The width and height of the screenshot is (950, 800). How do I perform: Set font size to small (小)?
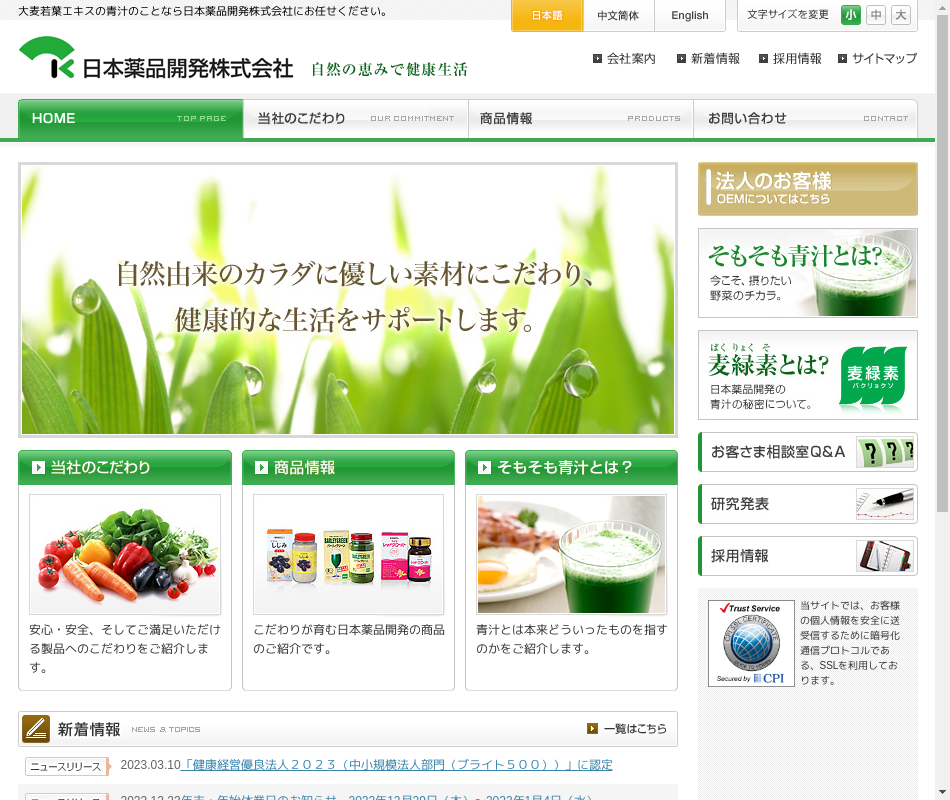click(851, 15)
